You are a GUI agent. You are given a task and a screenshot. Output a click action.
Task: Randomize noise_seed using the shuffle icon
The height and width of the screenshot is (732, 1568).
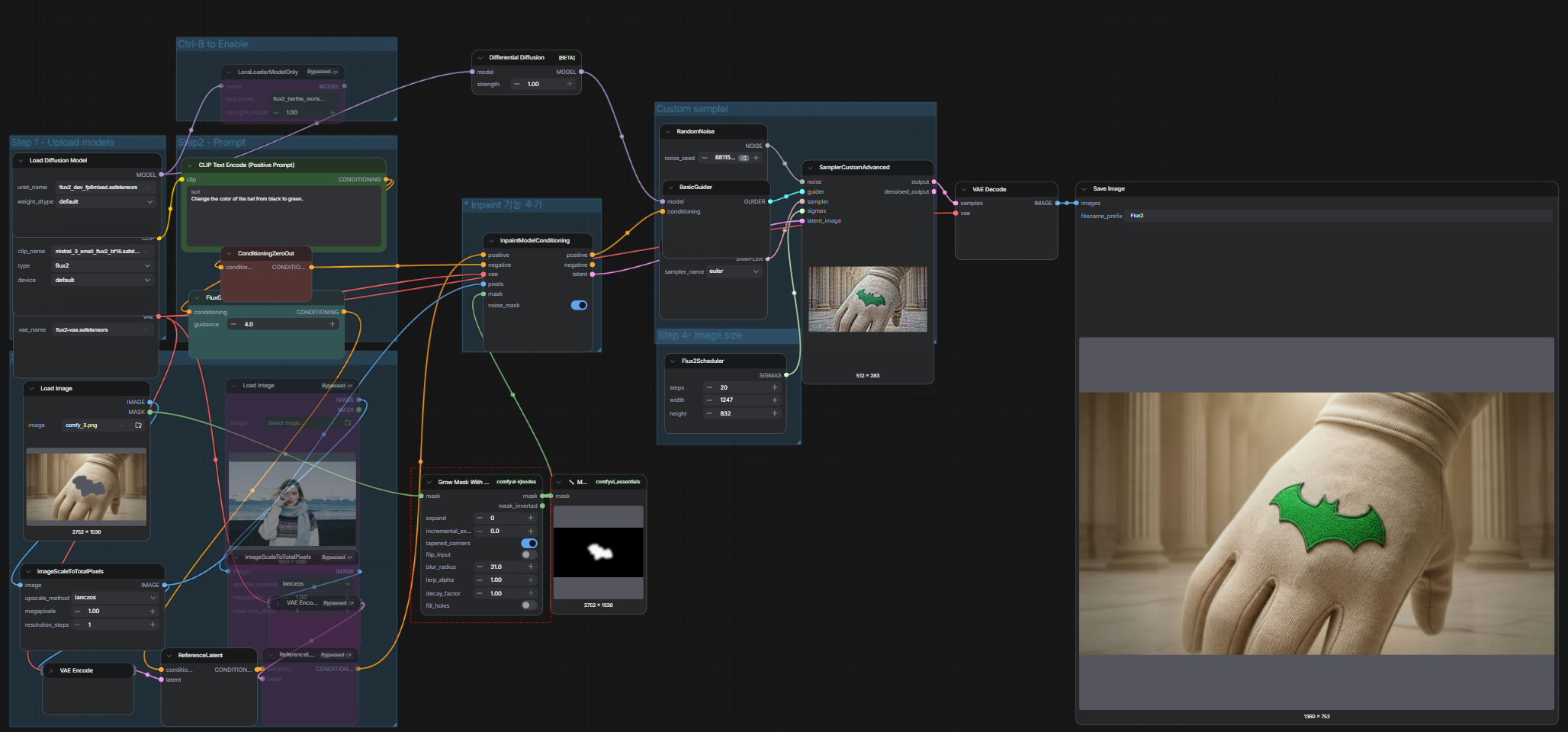pos(744,158)
